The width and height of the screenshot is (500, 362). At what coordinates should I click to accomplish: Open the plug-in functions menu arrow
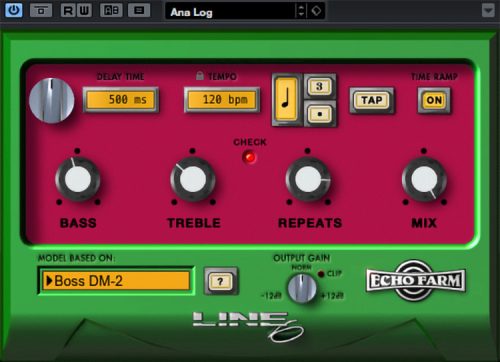pos(488,11)
